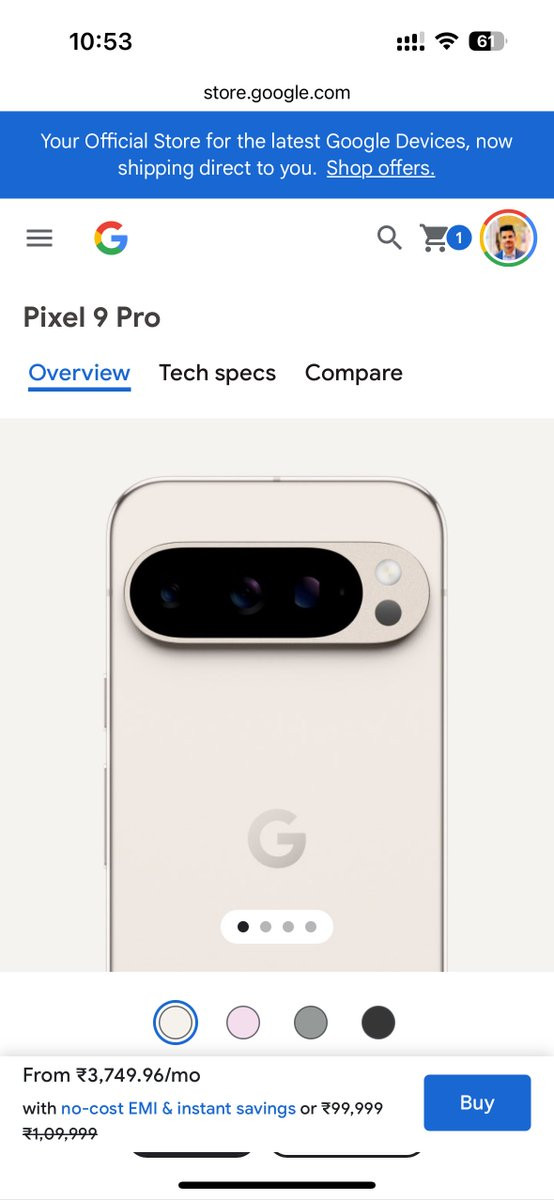Image resolution: width=554 pixels, height=1200 pixels.
Task: Open the account profile avatar
Action: (509, 238)
